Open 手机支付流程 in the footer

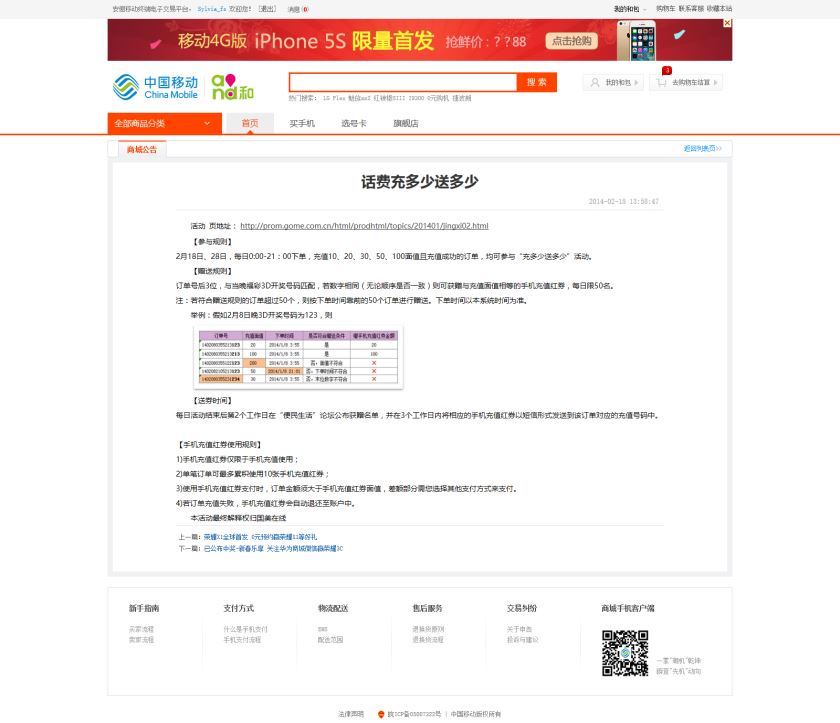(x=242, y=640)
